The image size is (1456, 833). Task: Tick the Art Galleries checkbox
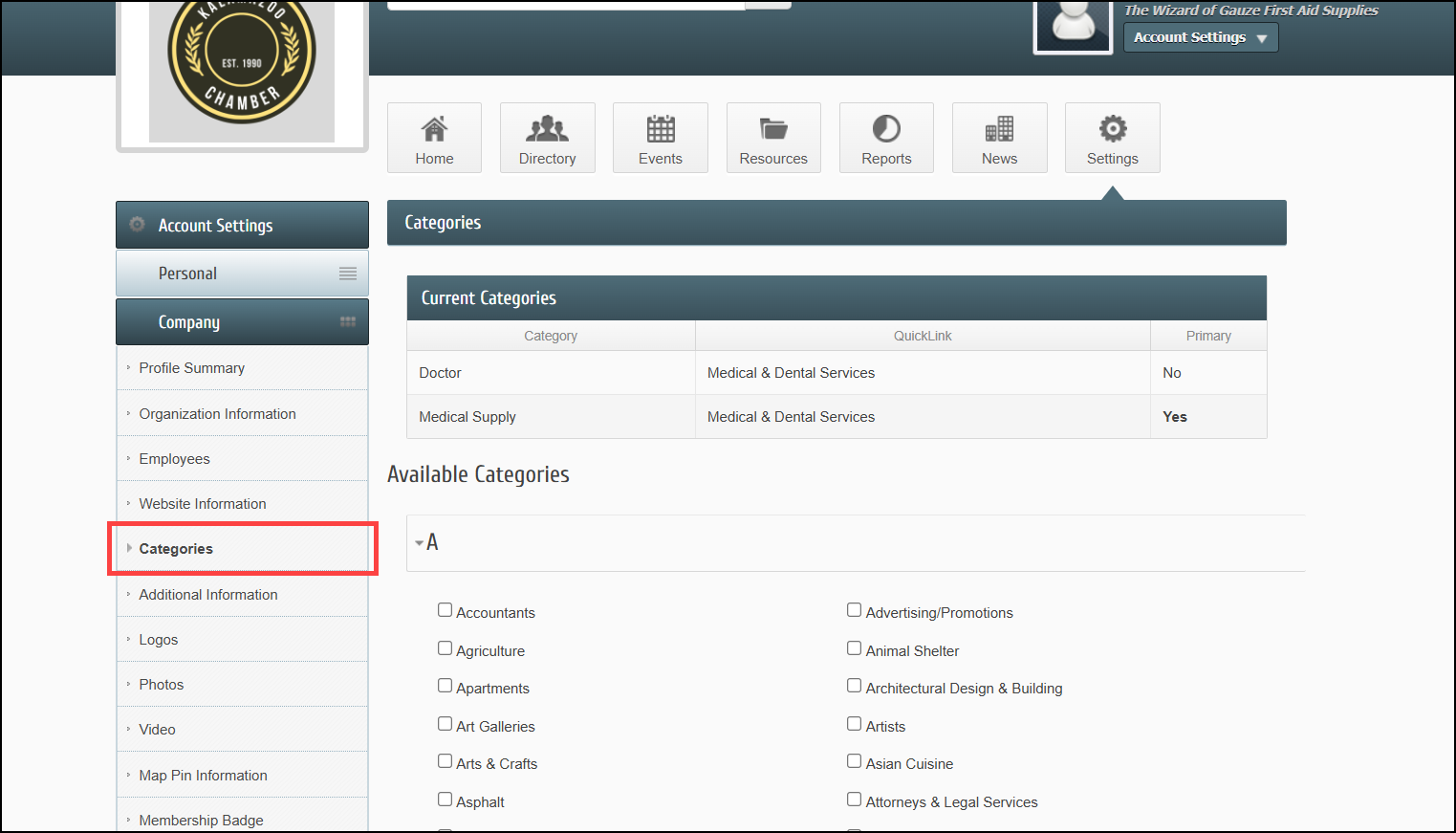(445, 724)
